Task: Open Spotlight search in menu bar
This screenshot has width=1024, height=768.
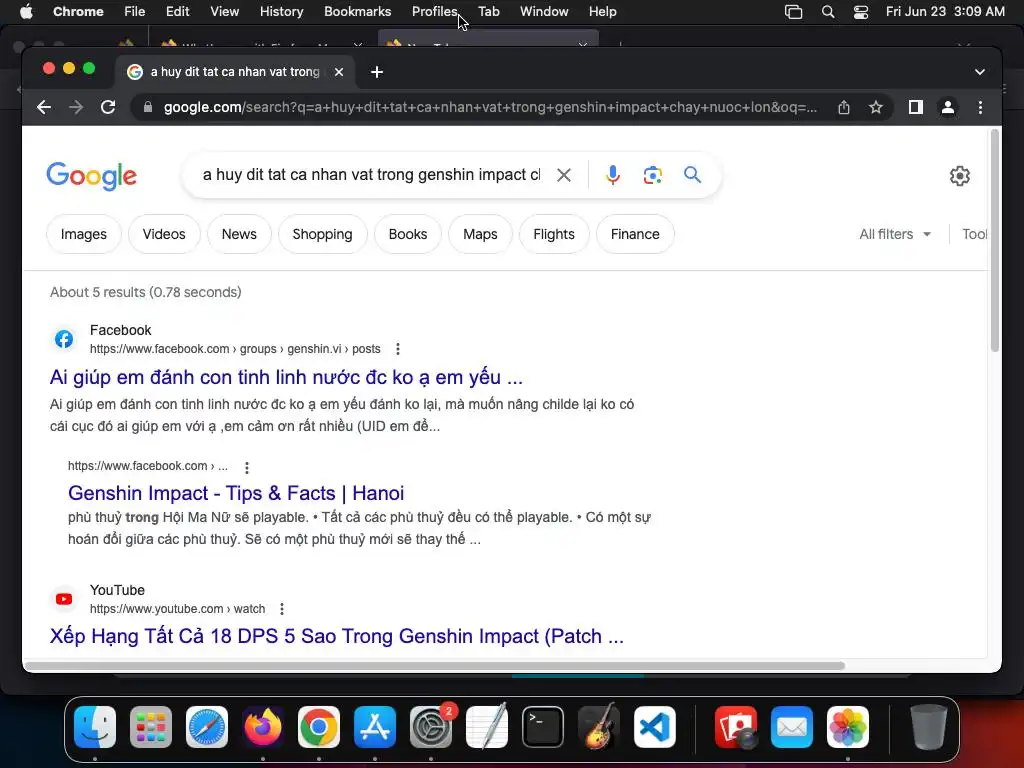Action: coord(827,12)
